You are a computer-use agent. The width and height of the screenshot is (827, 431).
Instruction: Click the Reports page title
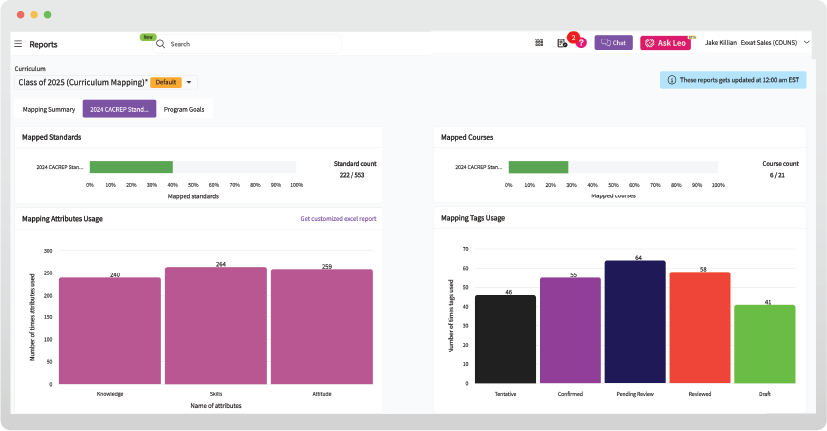43,44
